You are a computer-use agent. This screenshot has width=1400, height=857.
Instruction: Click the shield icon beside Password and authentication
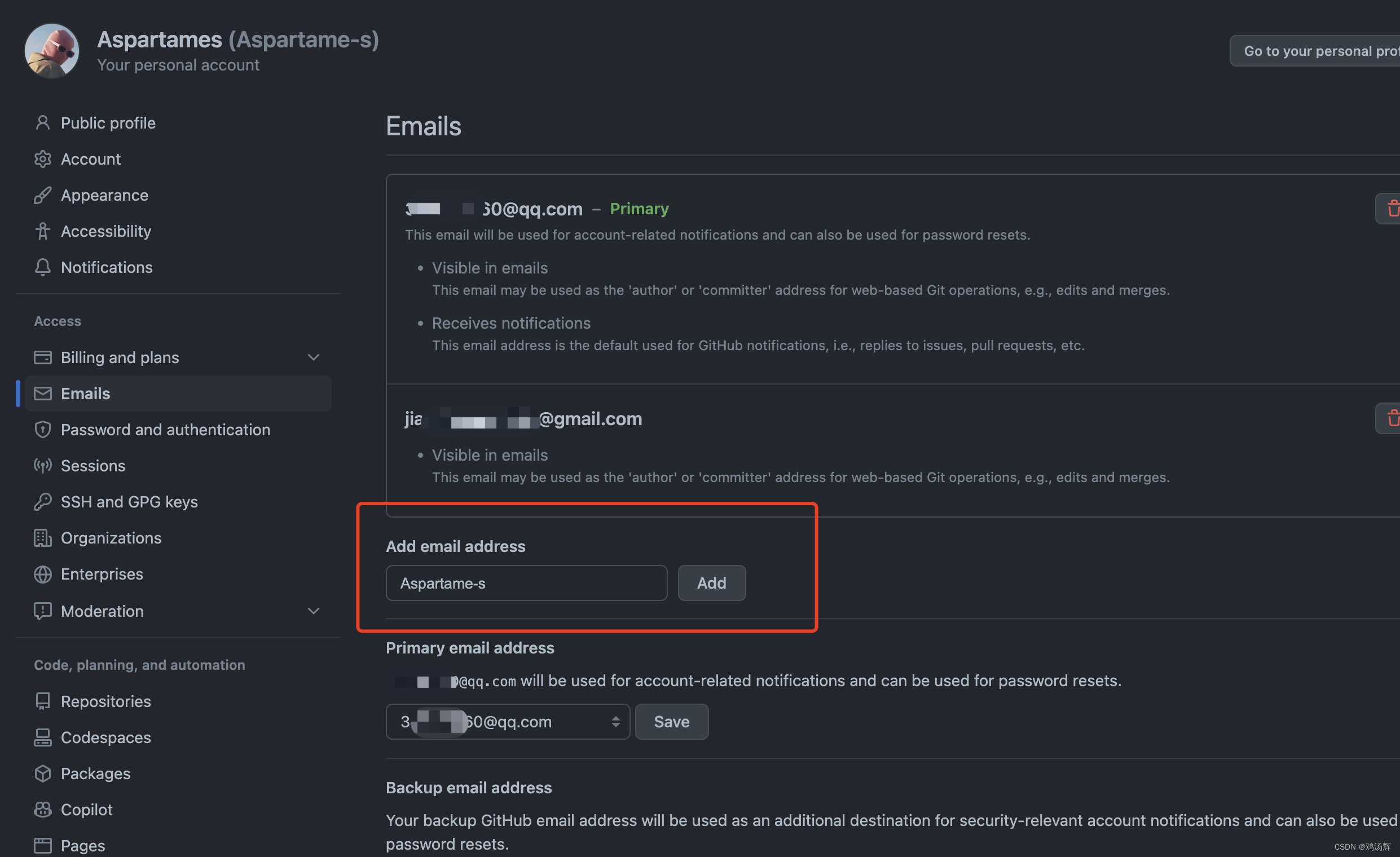[x=43, y=430]
